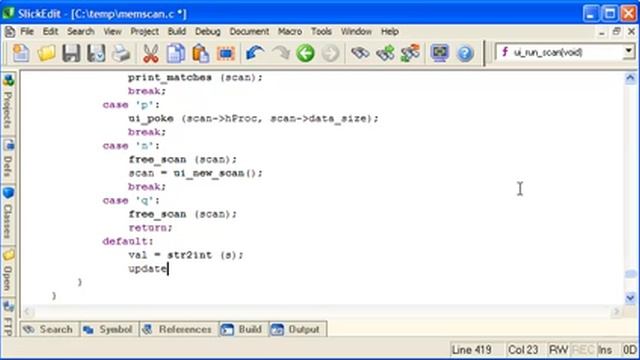
Task: Open a file with the folder icon
Action: coord(46,53)
